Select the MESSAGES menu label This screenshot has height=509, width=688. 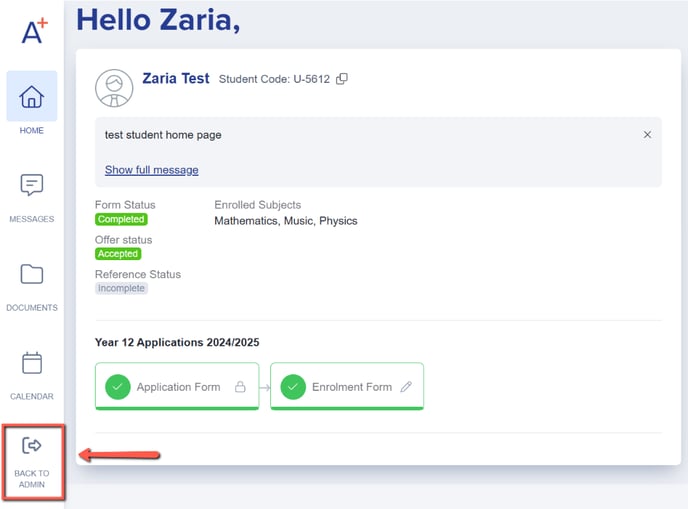(x=32, y=219)
